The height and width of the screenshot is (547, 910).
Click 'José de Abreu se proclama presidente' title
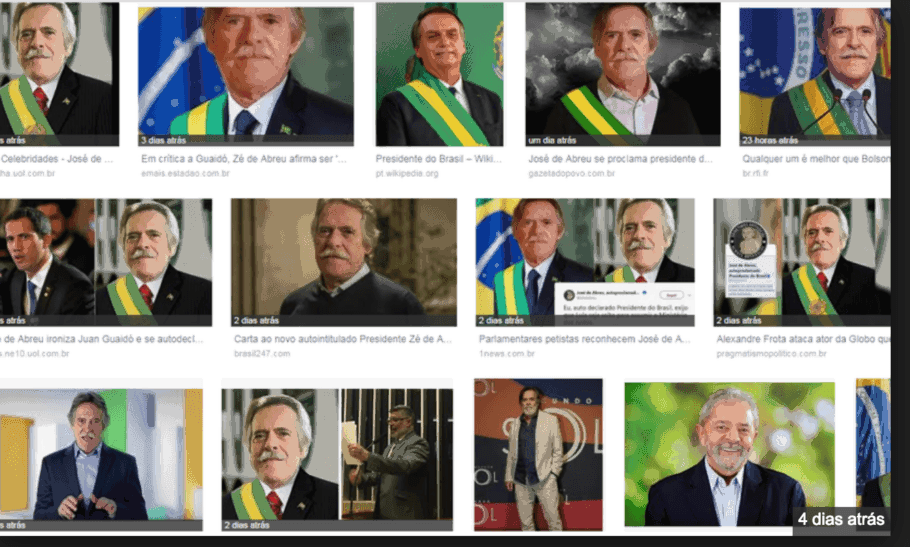click(x=620, y=159)
